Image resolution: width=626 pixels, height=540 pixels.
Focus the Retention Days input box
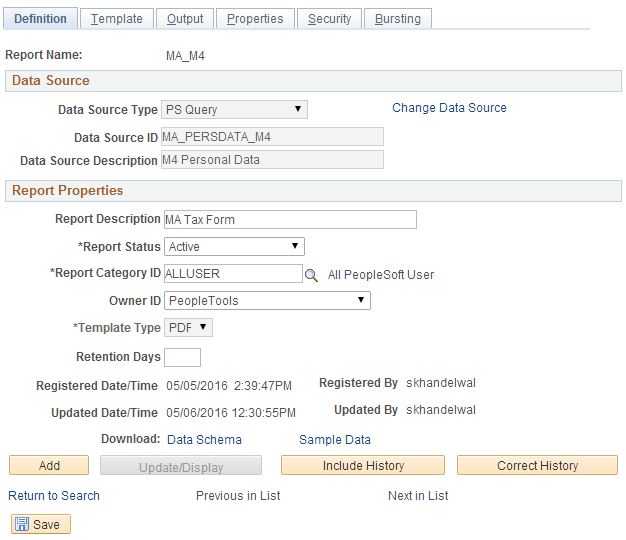(x=182, y=357)
